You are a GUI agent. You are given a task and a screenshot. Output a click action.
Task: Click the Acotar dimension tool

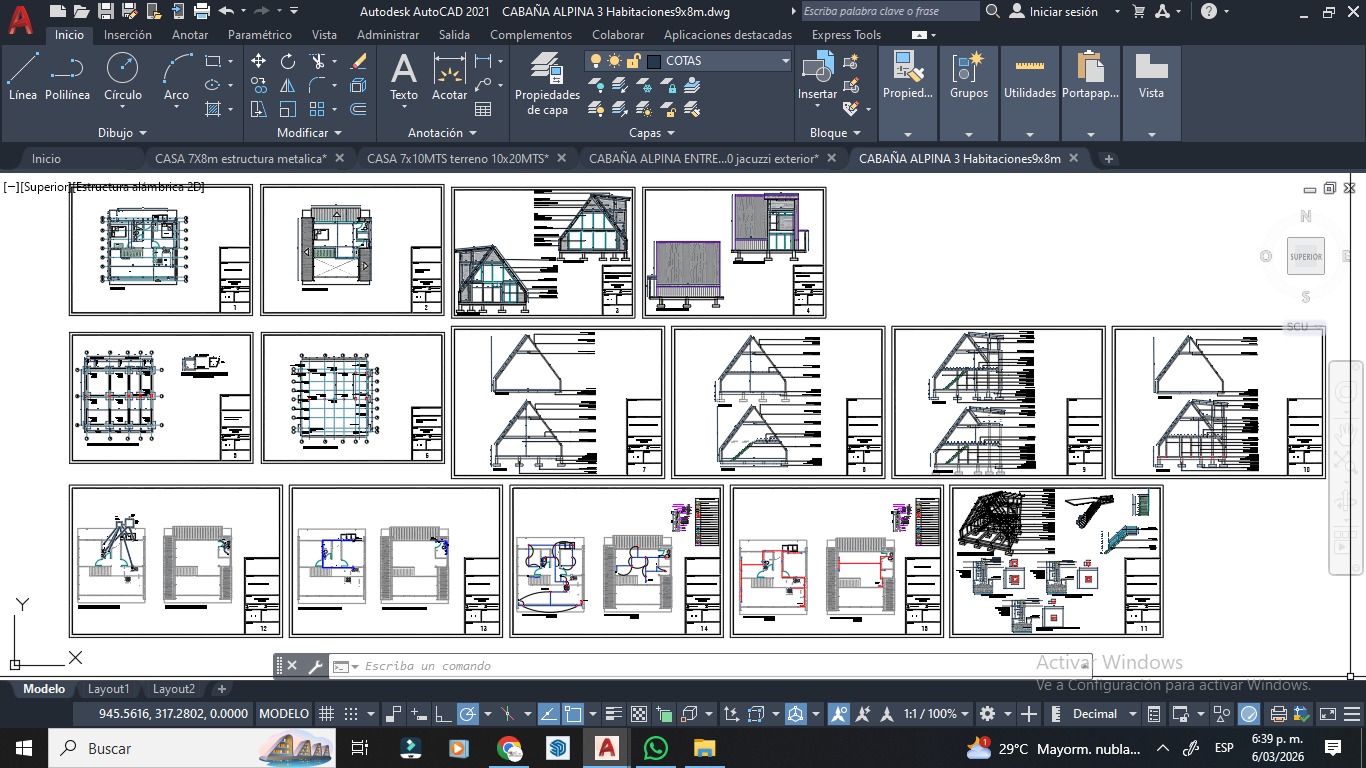(x=450, y=77)
